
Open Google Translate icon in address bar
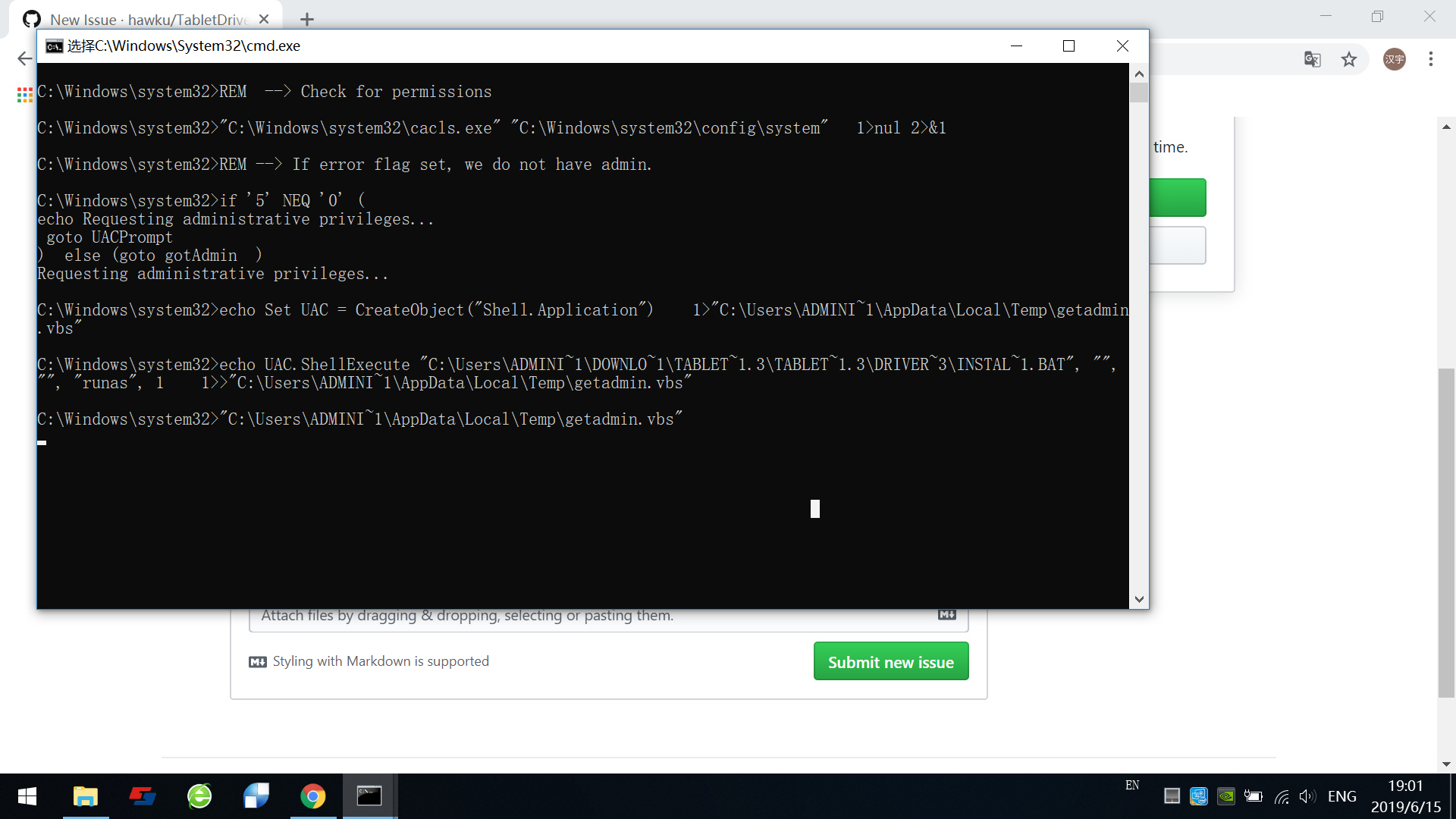1312,59
